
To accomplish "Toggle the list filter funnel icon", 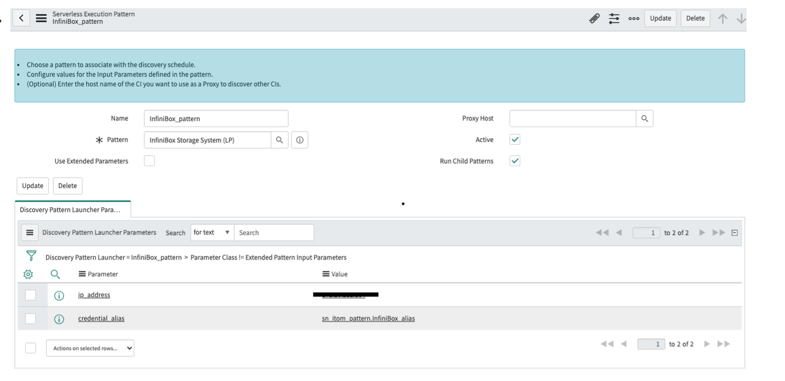I will pos(31,256).
